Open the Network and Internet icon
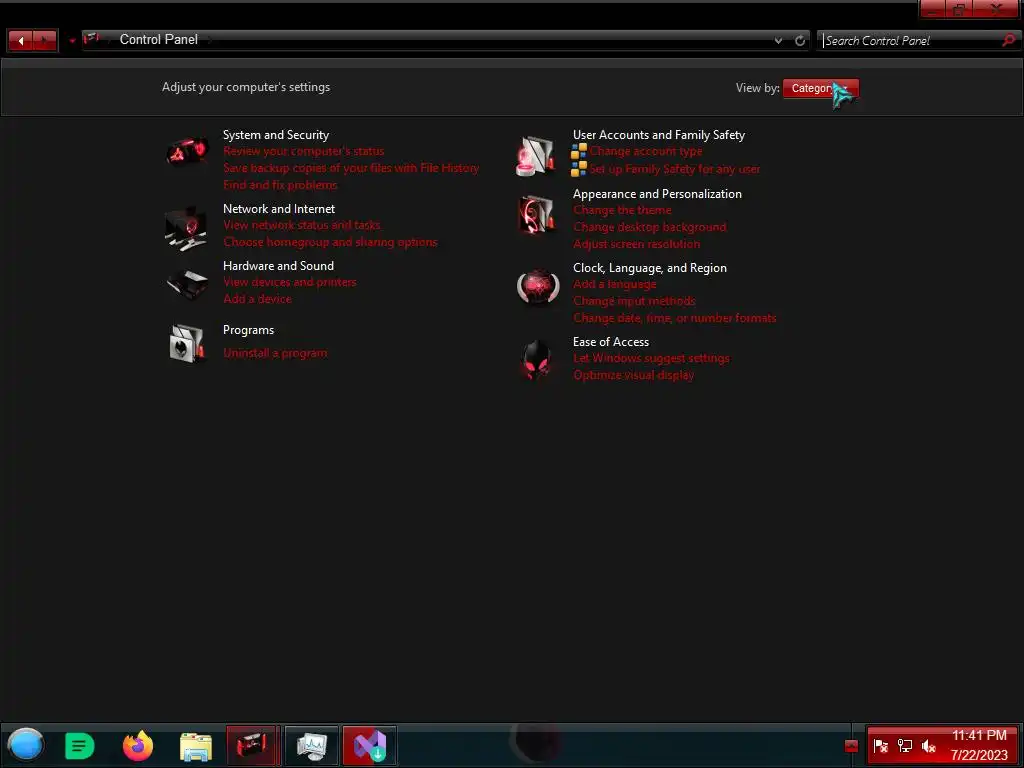The width and height of the screenshot is (1024, 768). coord(186,229)
